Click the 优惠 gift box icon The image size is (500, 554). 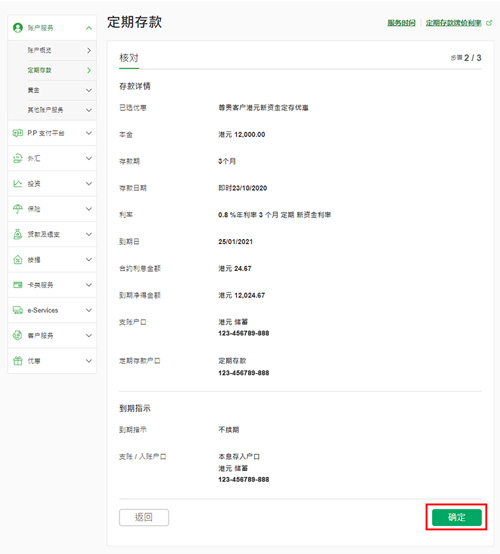coord(18,361)
